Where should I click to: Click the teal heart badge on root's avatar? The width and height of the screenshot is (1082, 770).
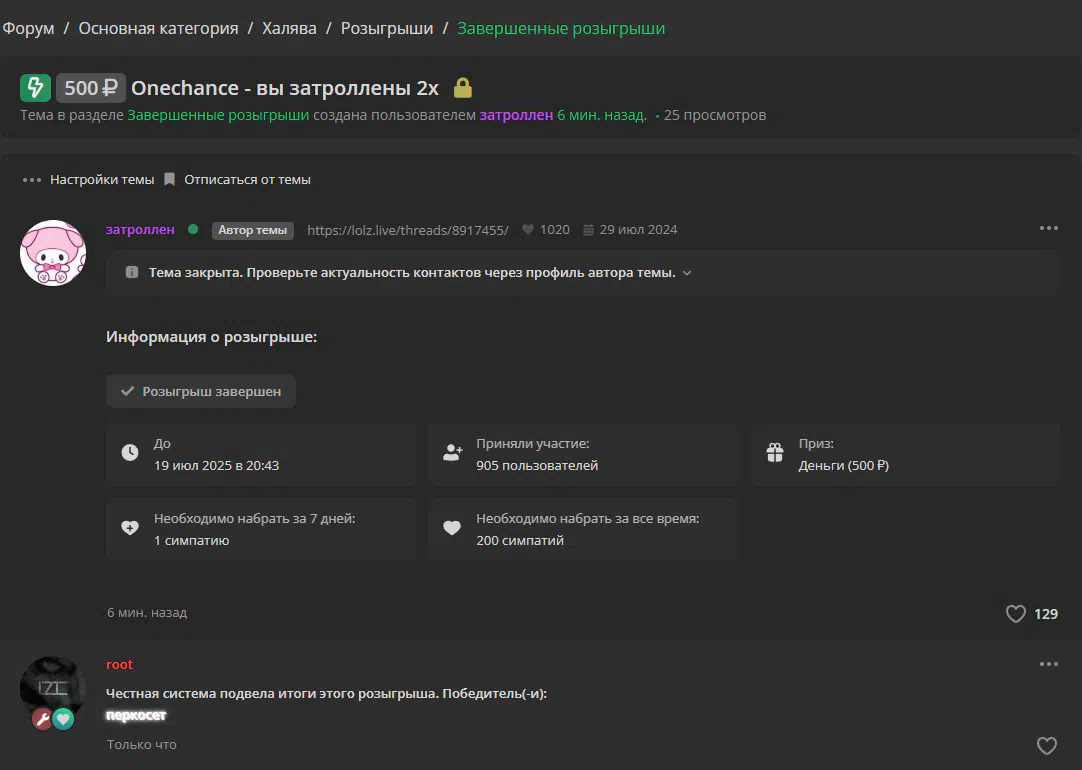[x=63, y=720]
